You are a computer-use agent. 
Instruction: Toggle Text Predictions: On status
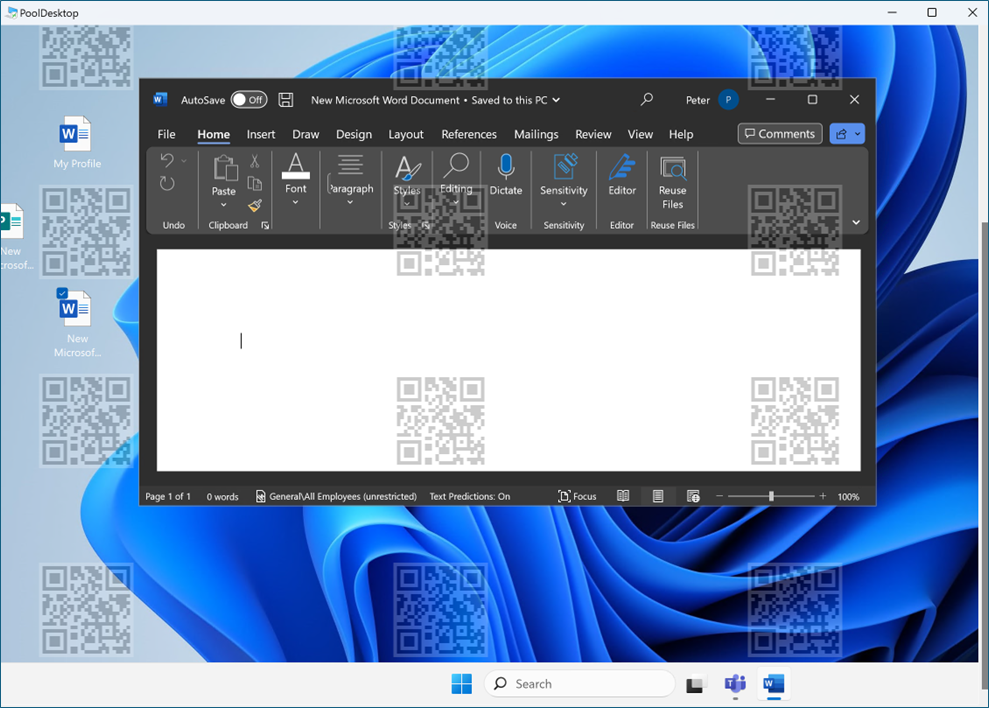[x=470, y=497]
